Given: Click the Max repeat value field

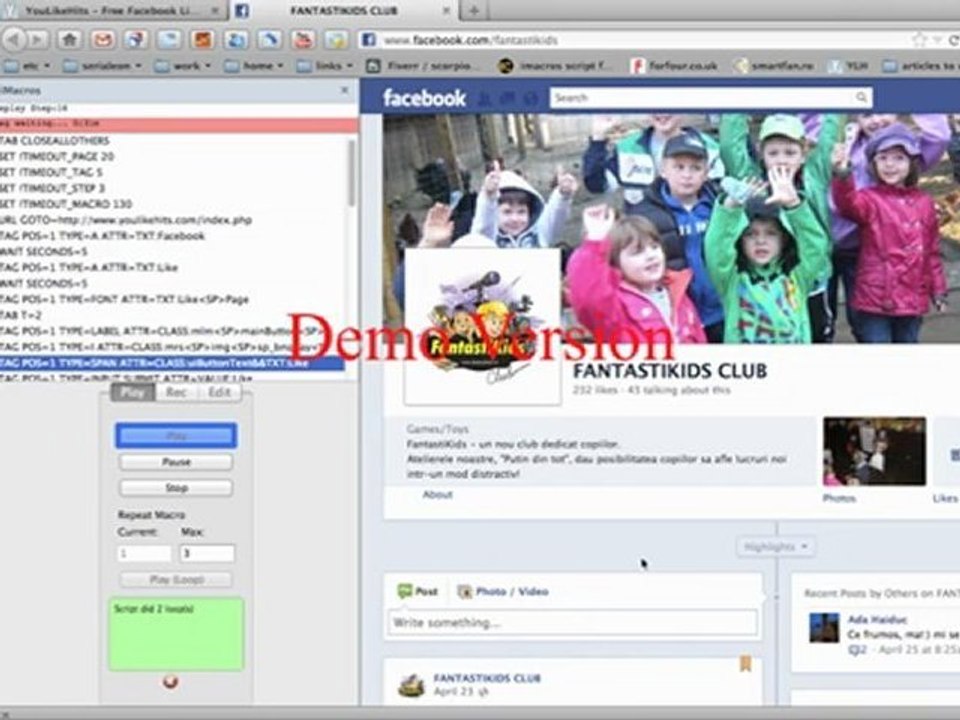Looking at the screenshot, I should 207,553.
